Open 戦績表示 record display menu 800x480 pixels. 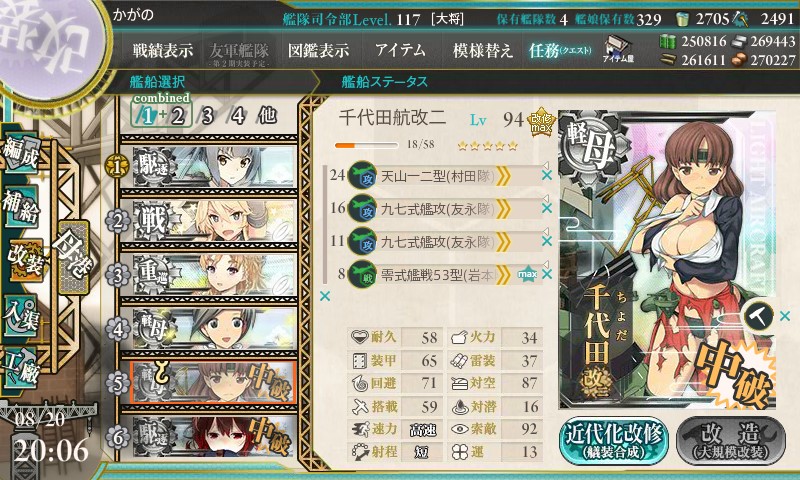(x=163, y=50)
